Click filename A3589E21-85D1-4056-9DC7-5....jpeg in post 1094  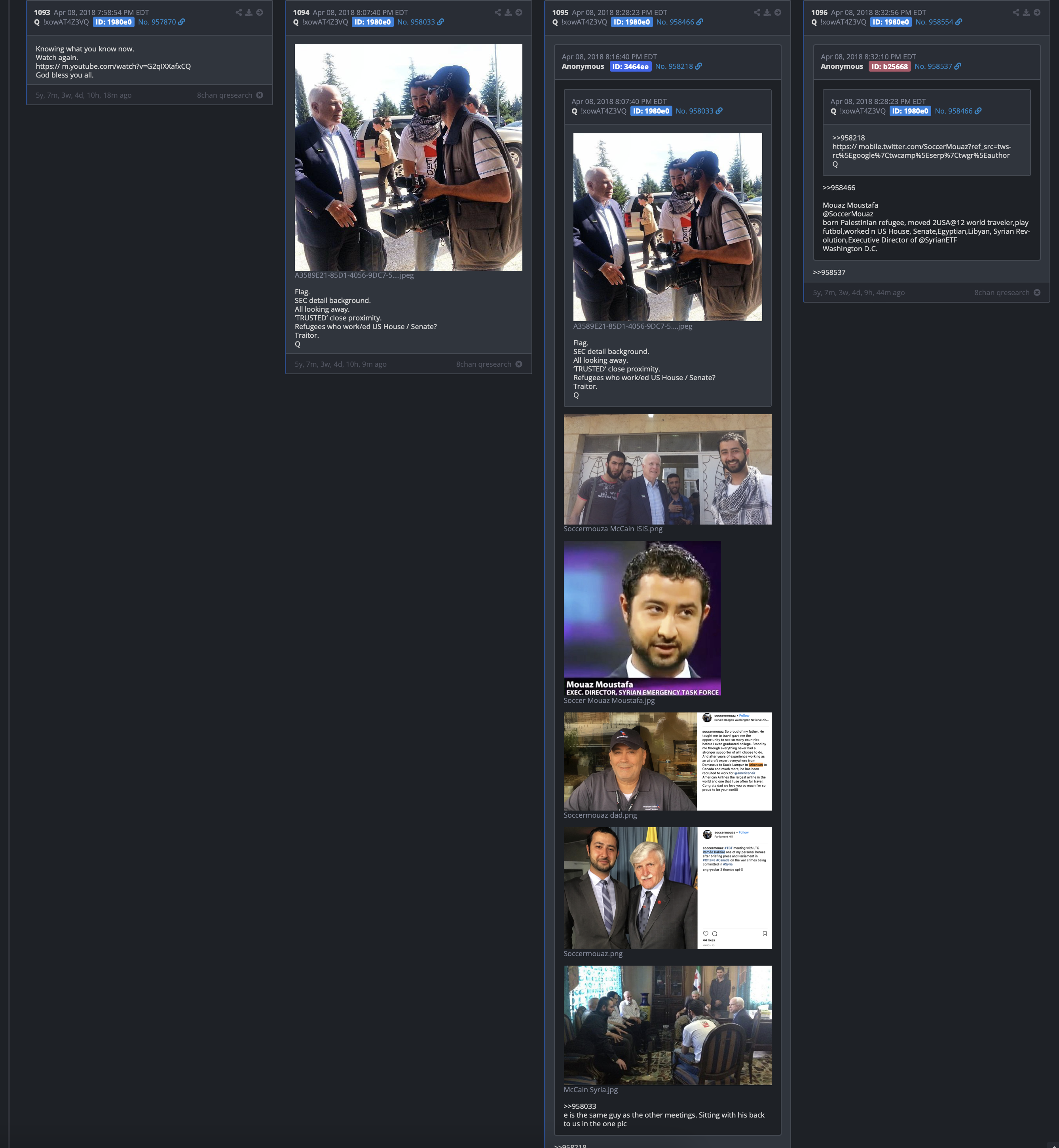(354, 276)
